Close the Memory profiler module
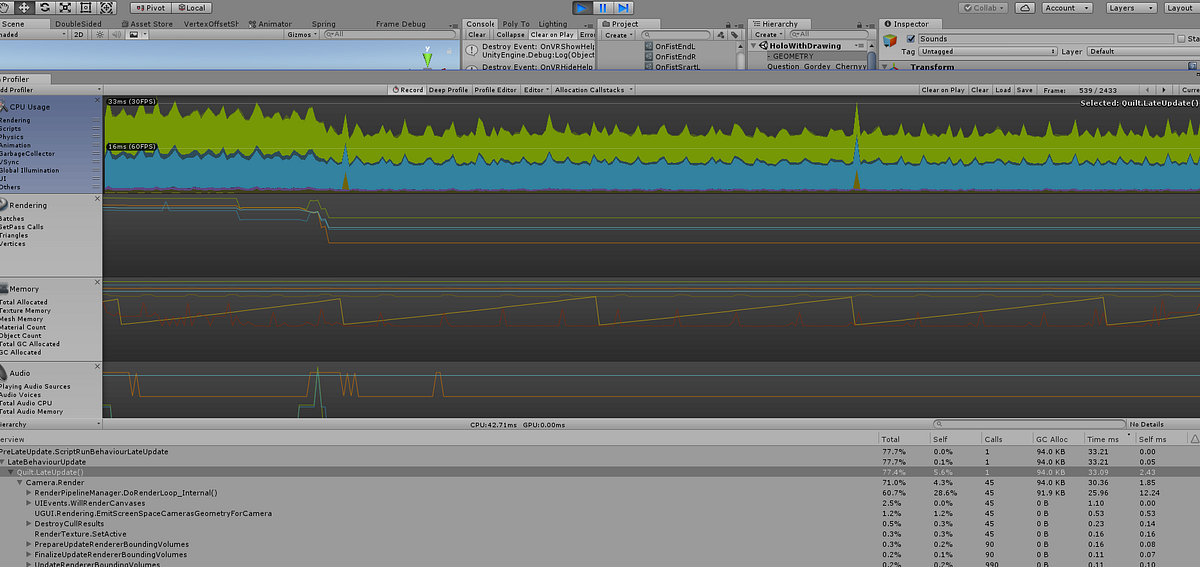This screenshot has width=1200, height=567. tap(97, 284)
